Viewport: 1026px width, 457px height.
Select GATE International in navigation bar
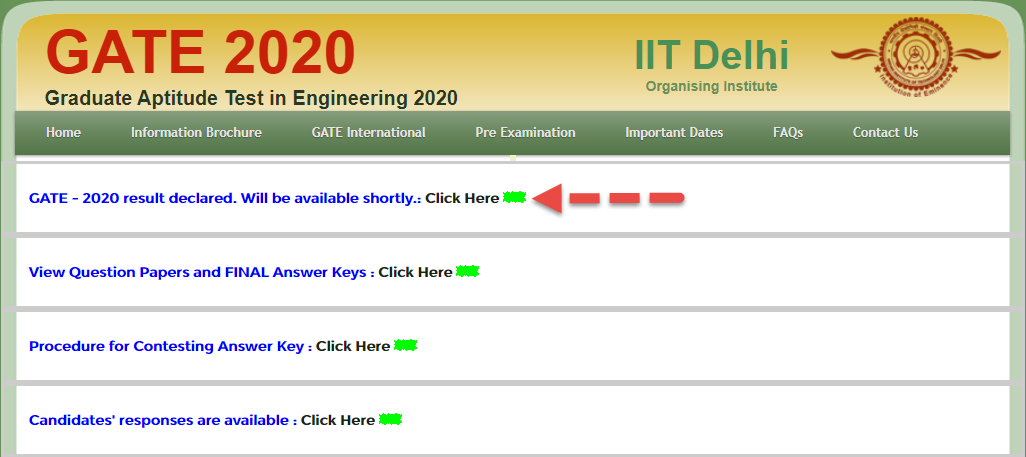368,132
